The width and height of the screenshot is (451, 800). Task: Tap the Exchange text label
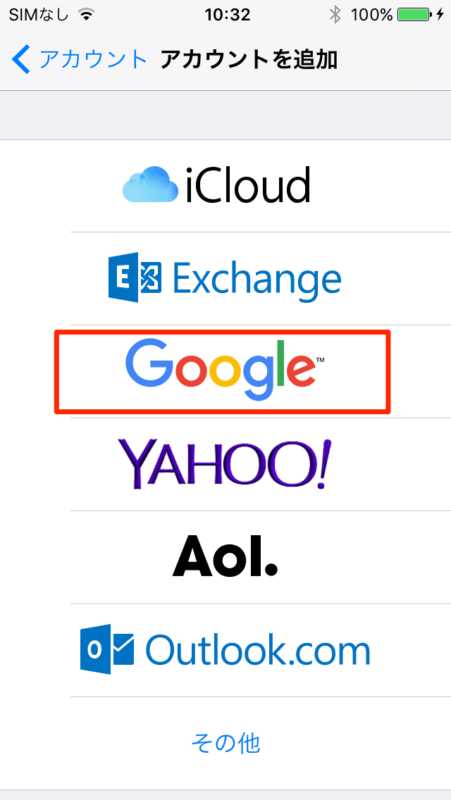point(257,279)
